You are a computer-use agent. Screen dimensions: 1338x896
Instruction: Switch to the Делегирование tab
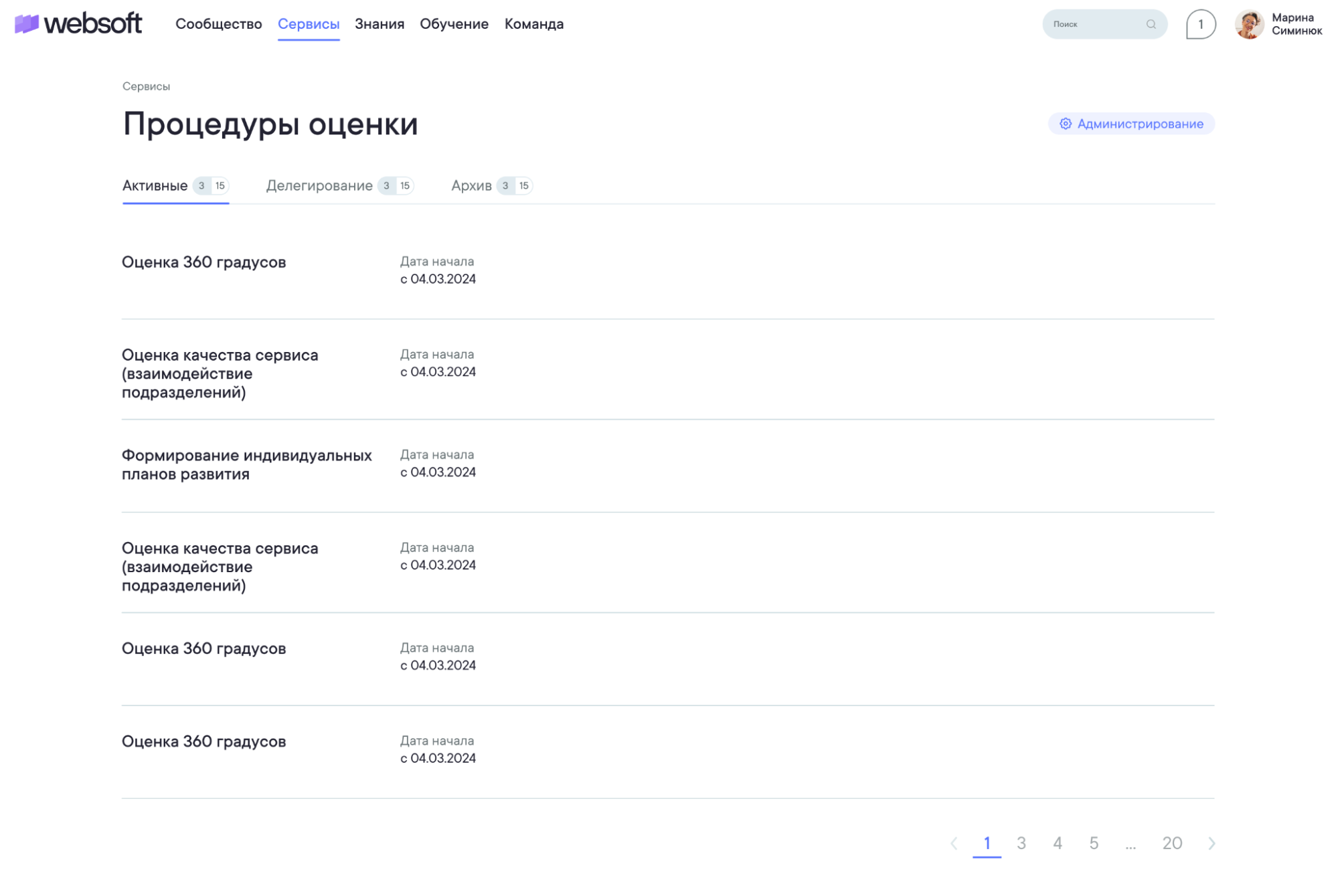pos(319,186)
